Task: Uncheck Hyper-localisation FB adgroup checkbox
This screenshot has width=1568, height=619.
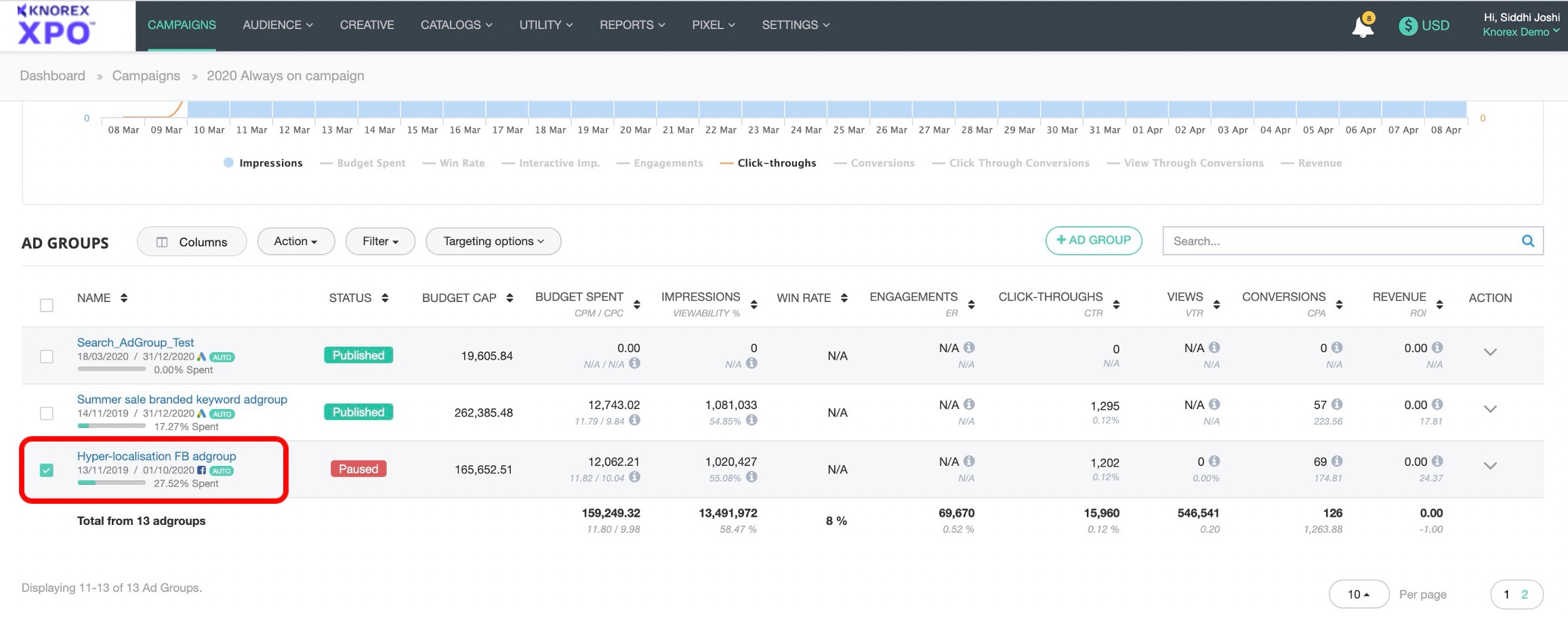Action: pos(47,470)
